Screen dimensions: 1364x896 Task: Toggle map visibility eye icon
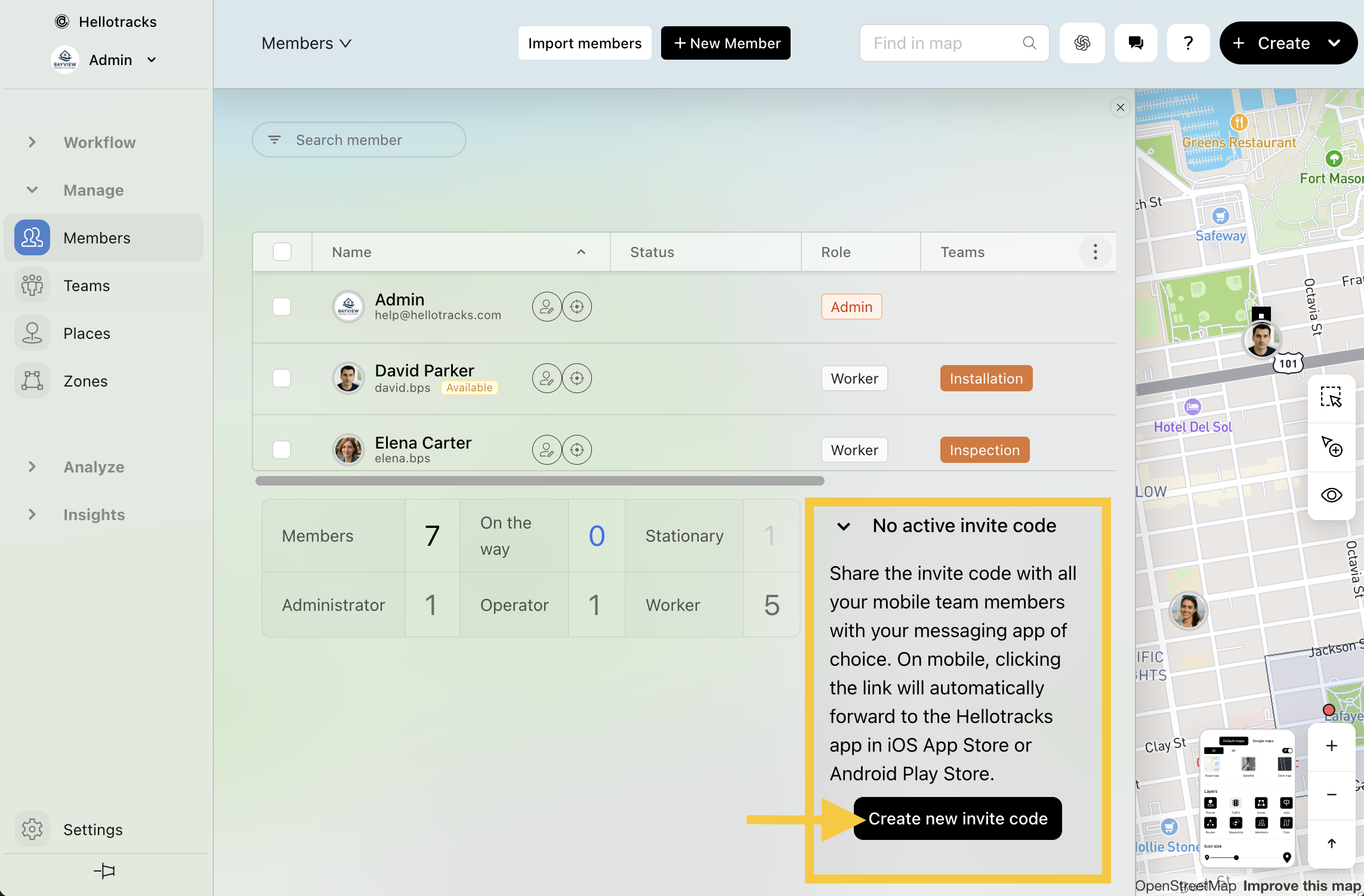tap(1331, 495)
